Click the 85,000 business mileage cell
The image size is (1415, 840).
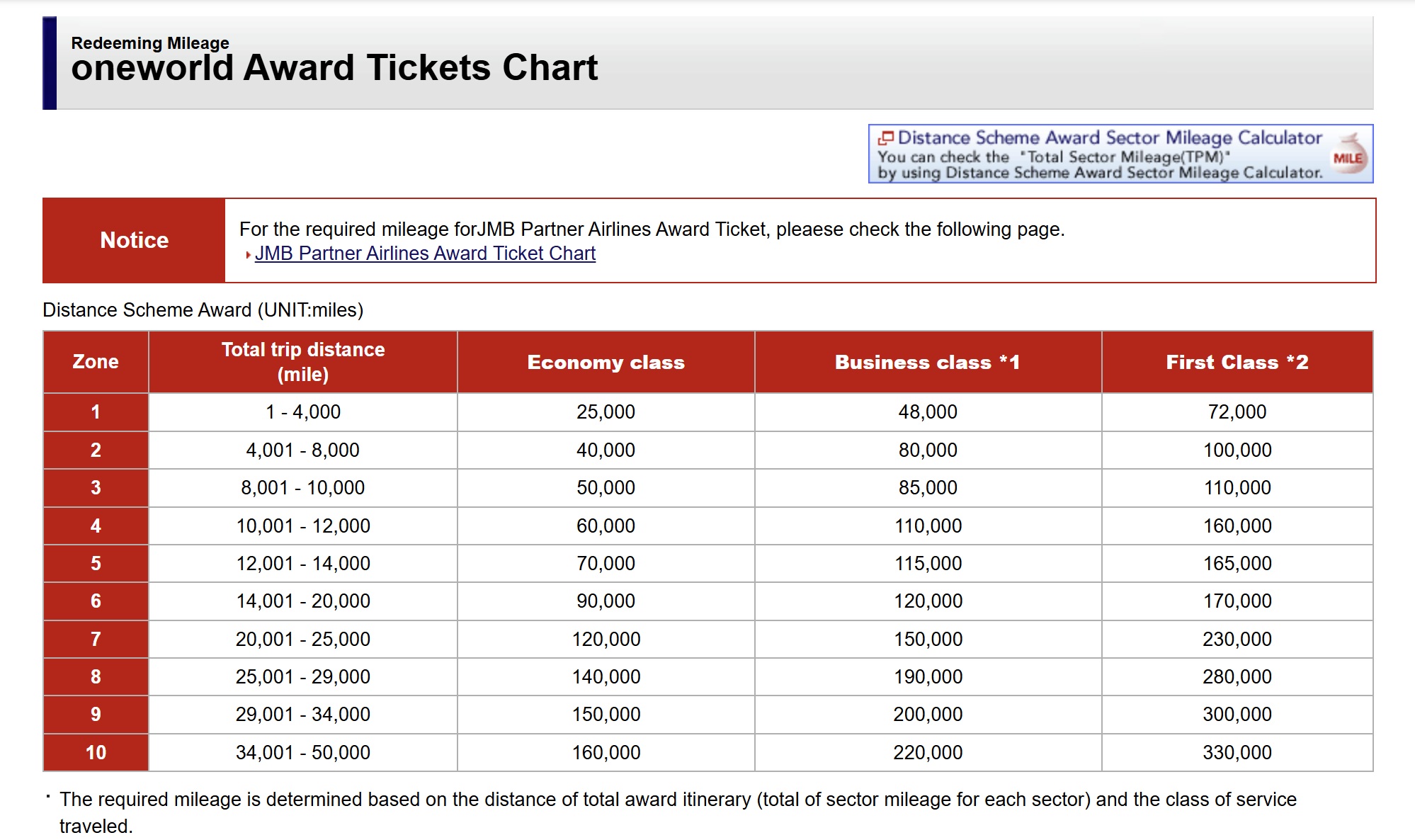tap(928, 488)
